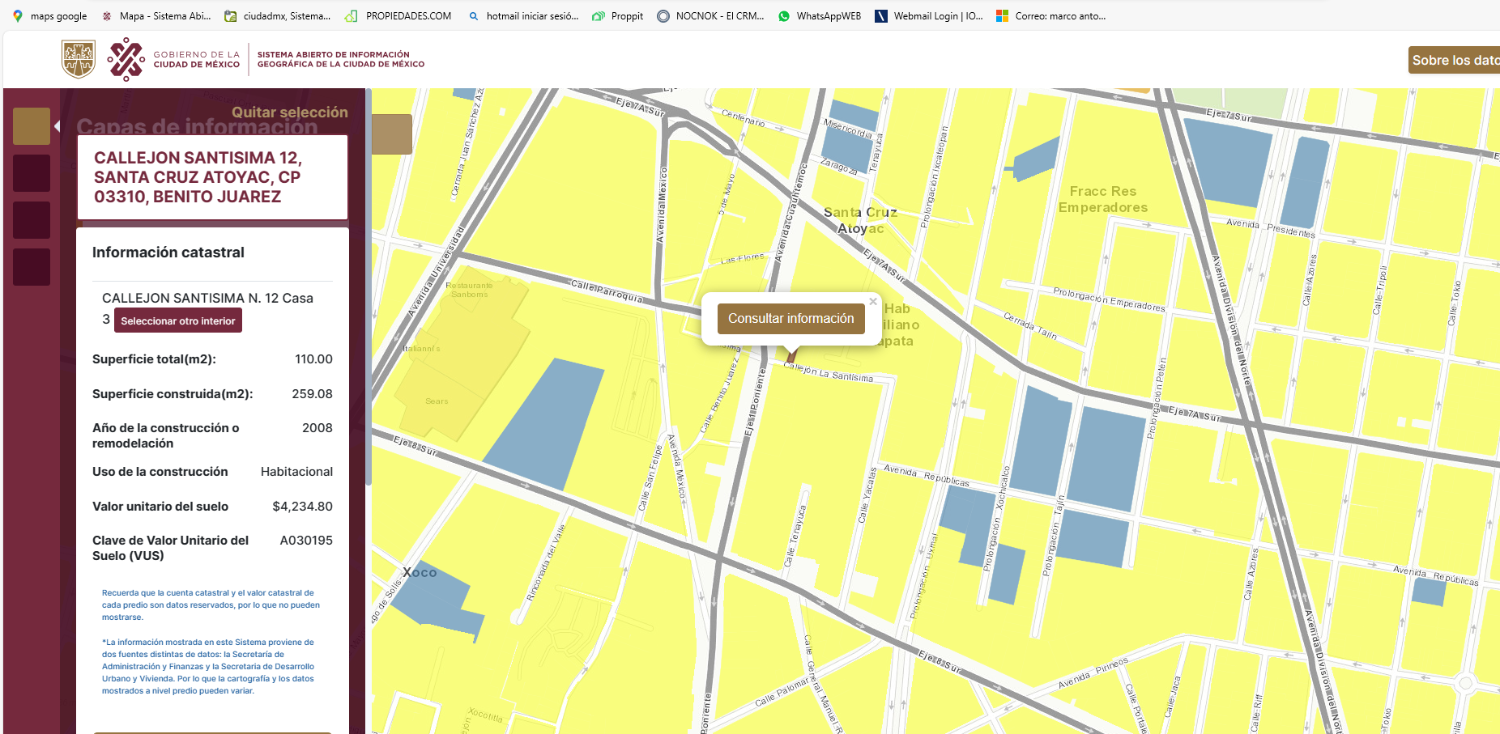The image size is (1500, 734).
Task: Open the PROPIEDADES.COM bookmark
Action: (398, 16)
